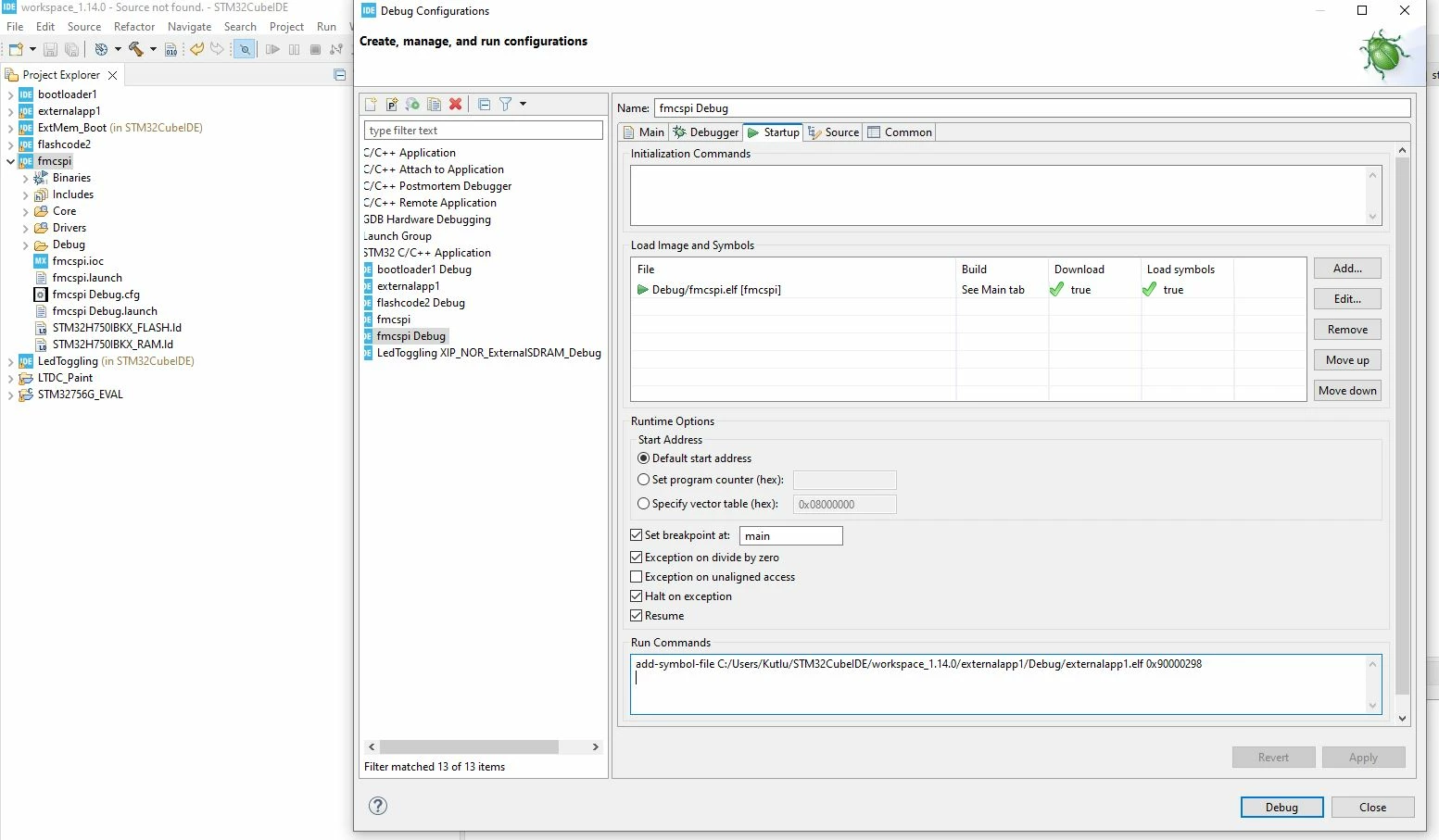This screenshot has height=840, width=1439.
Task: Click the Edit... button for image
Action: [1347, 299]
